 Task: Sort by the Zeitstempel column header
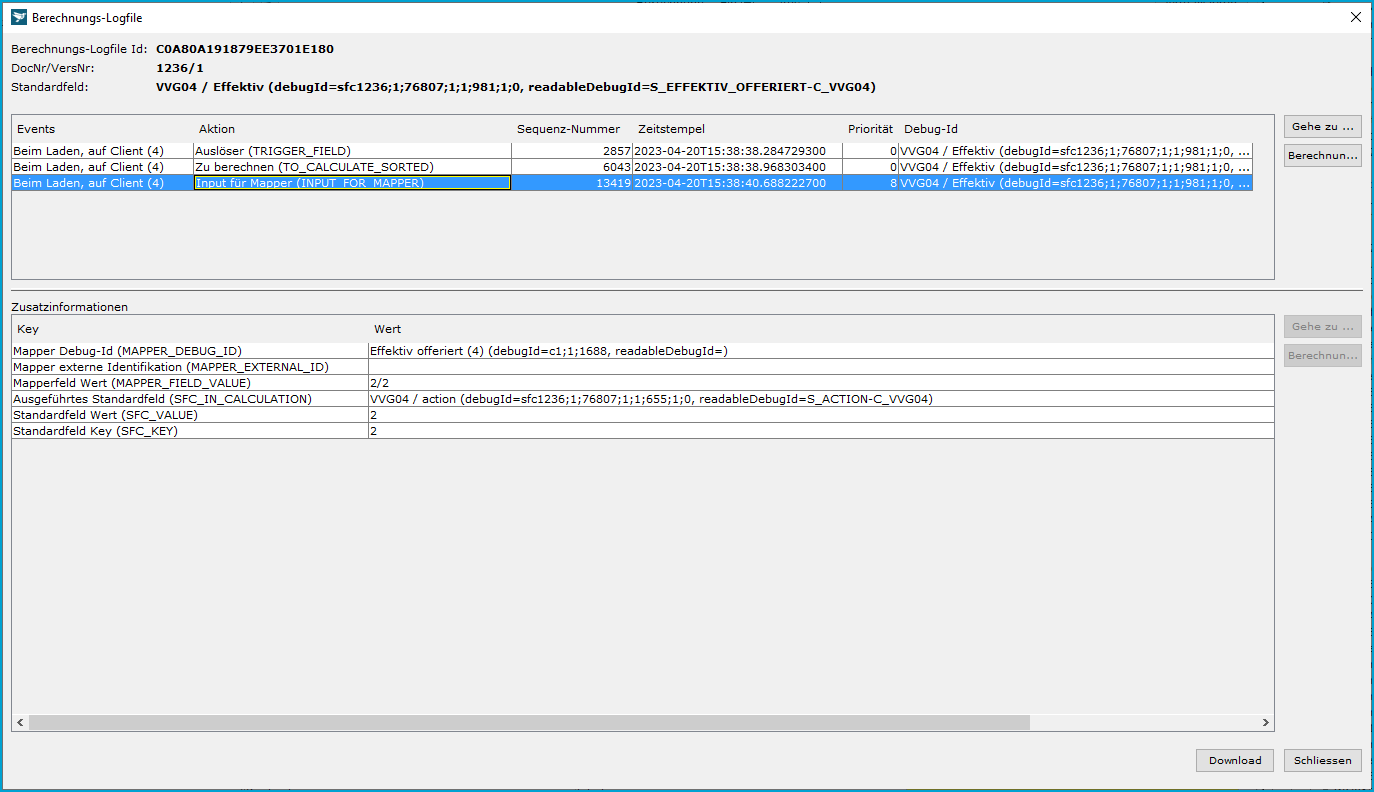[x=671, y=129]
